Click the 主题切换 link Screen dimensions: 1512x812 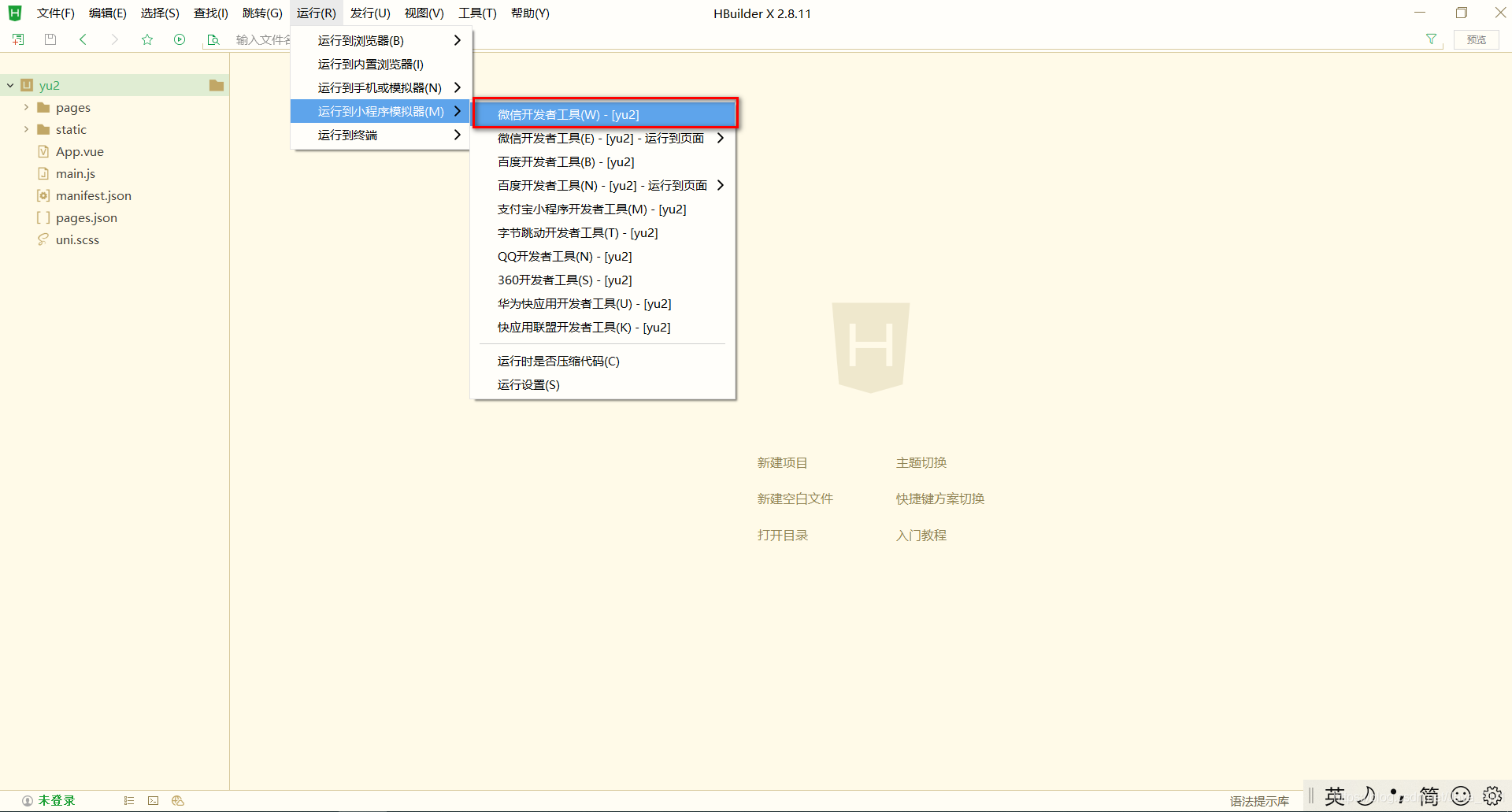(921, 462)
